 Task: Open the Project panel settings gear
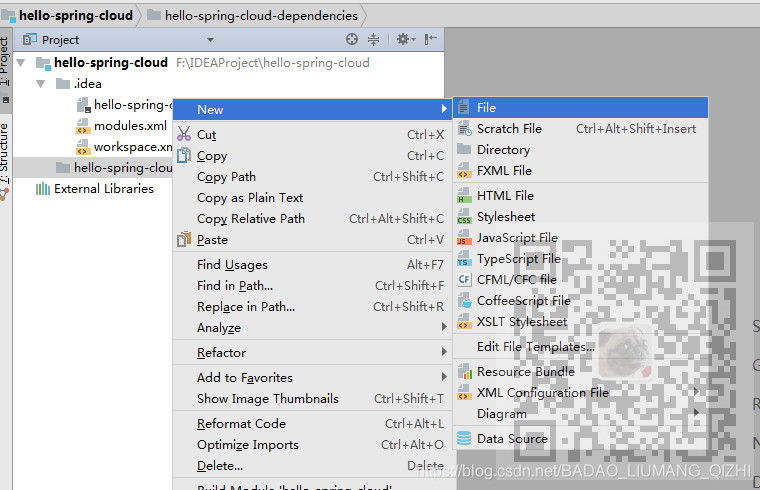pyautogui.click(x=405, y=39)
